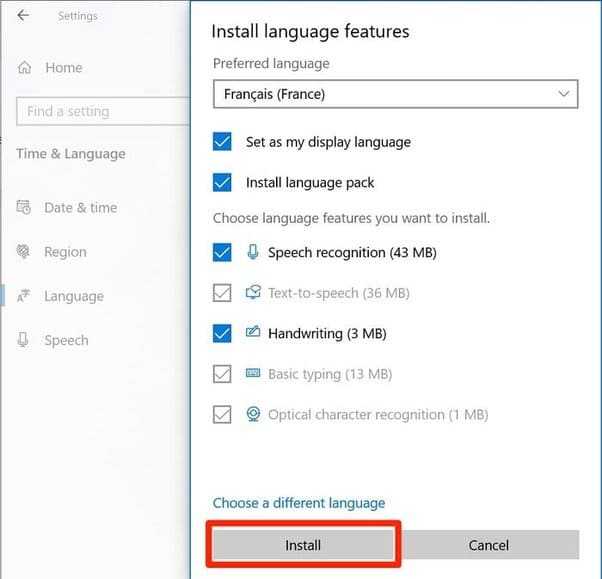Open the Preferred language dropdown
The width and height of the screenshot is (602, 579).
coord(395,95)
